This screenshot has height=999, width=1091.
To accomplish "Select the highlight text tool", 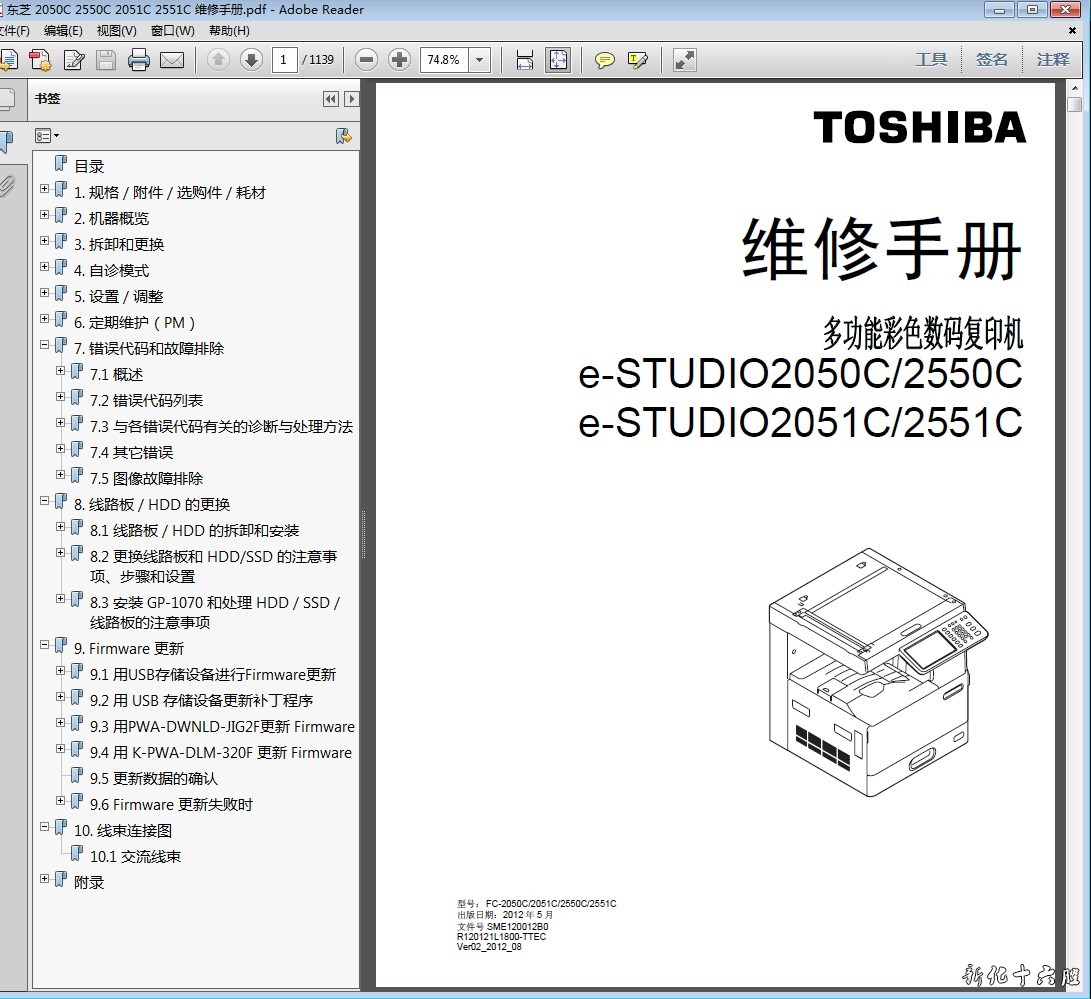I will tap(637, 60).
